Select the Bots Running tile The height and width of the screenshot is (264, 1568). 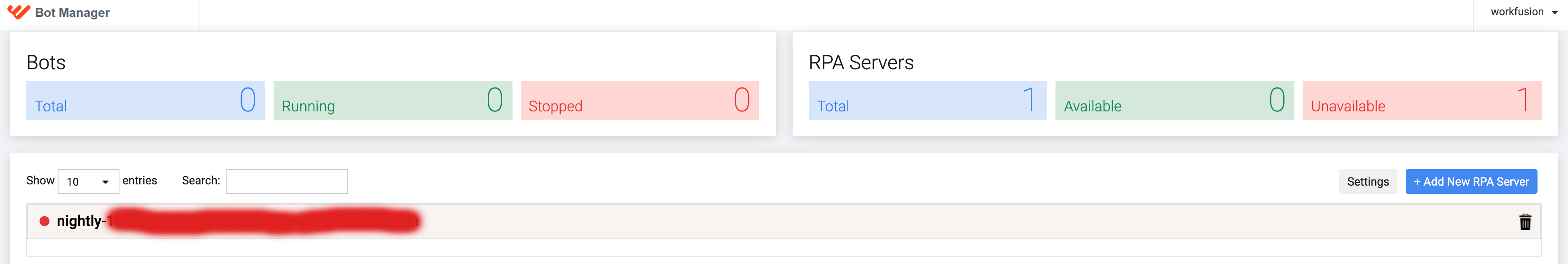[x=393, y=100]
